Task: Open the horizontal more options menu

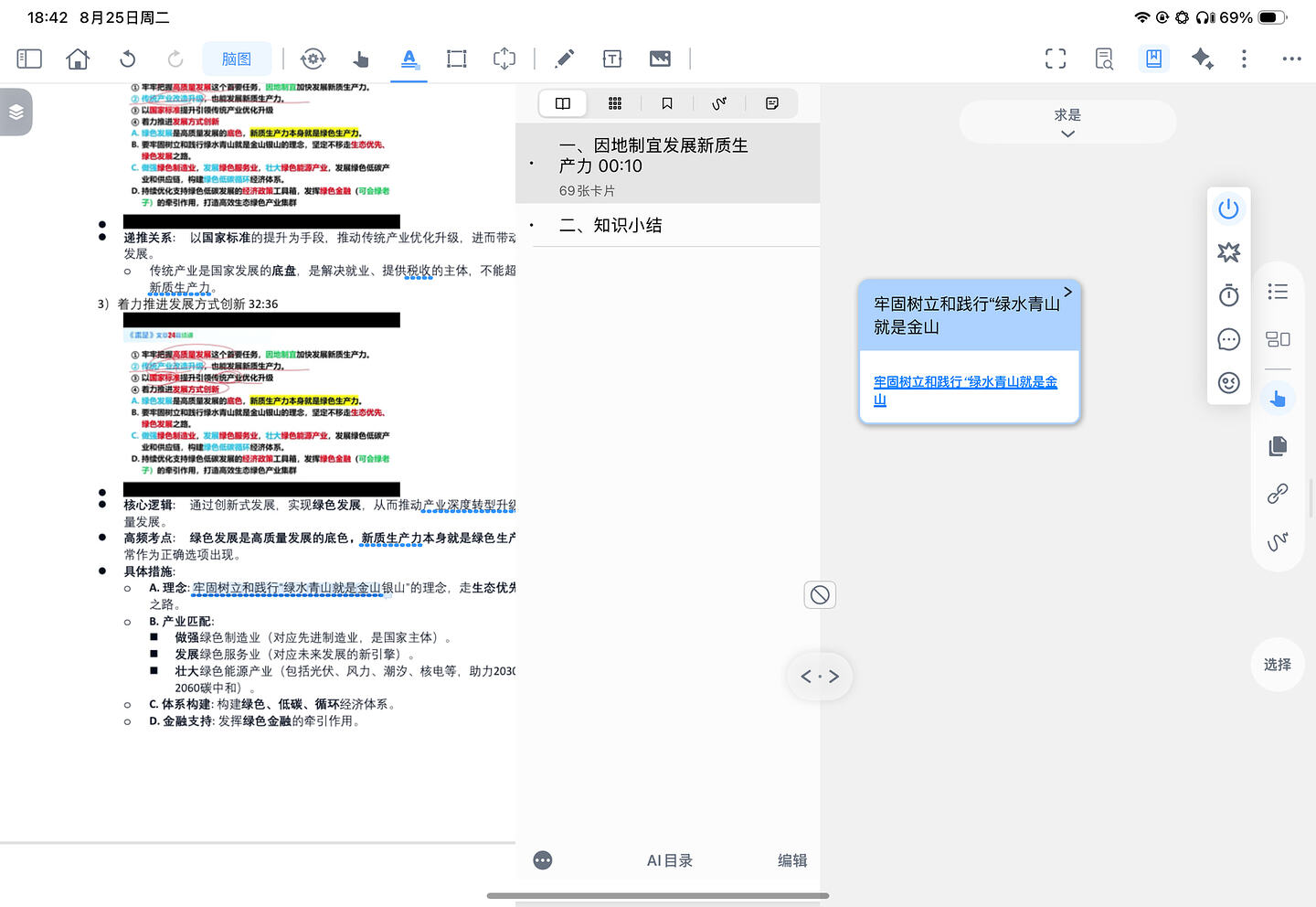Action: [x=1291, y=59]
